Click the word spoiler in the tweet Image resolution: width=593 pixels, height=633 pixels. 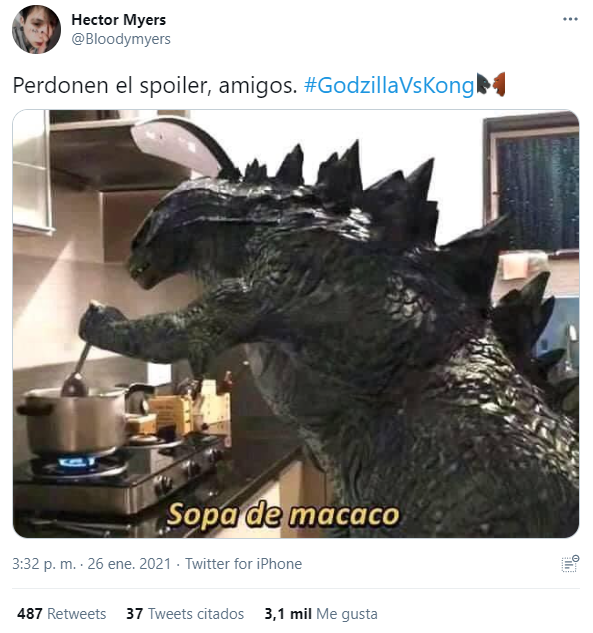coord(176,86)
